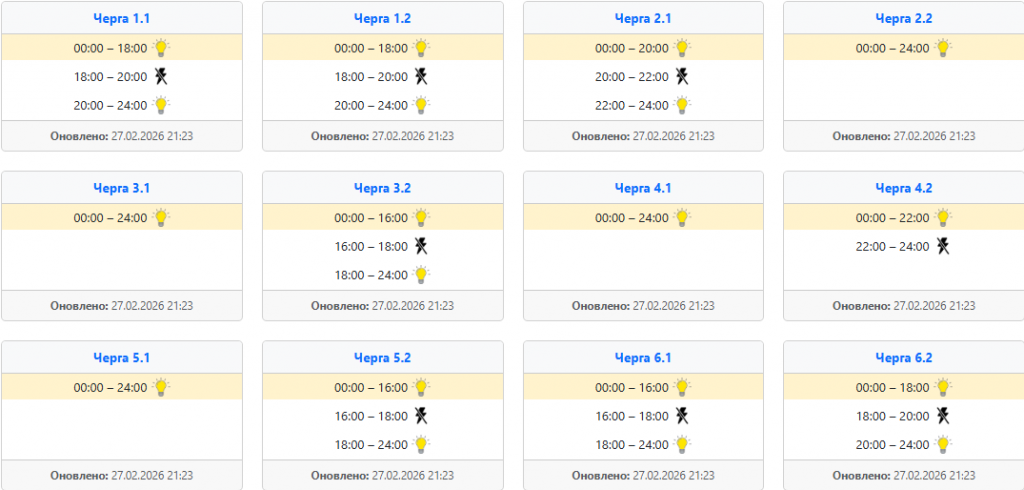Click the Оновлено timestamp under Черга 1.2
This screenshot has height=490, width=1024.
click(382, 136)
